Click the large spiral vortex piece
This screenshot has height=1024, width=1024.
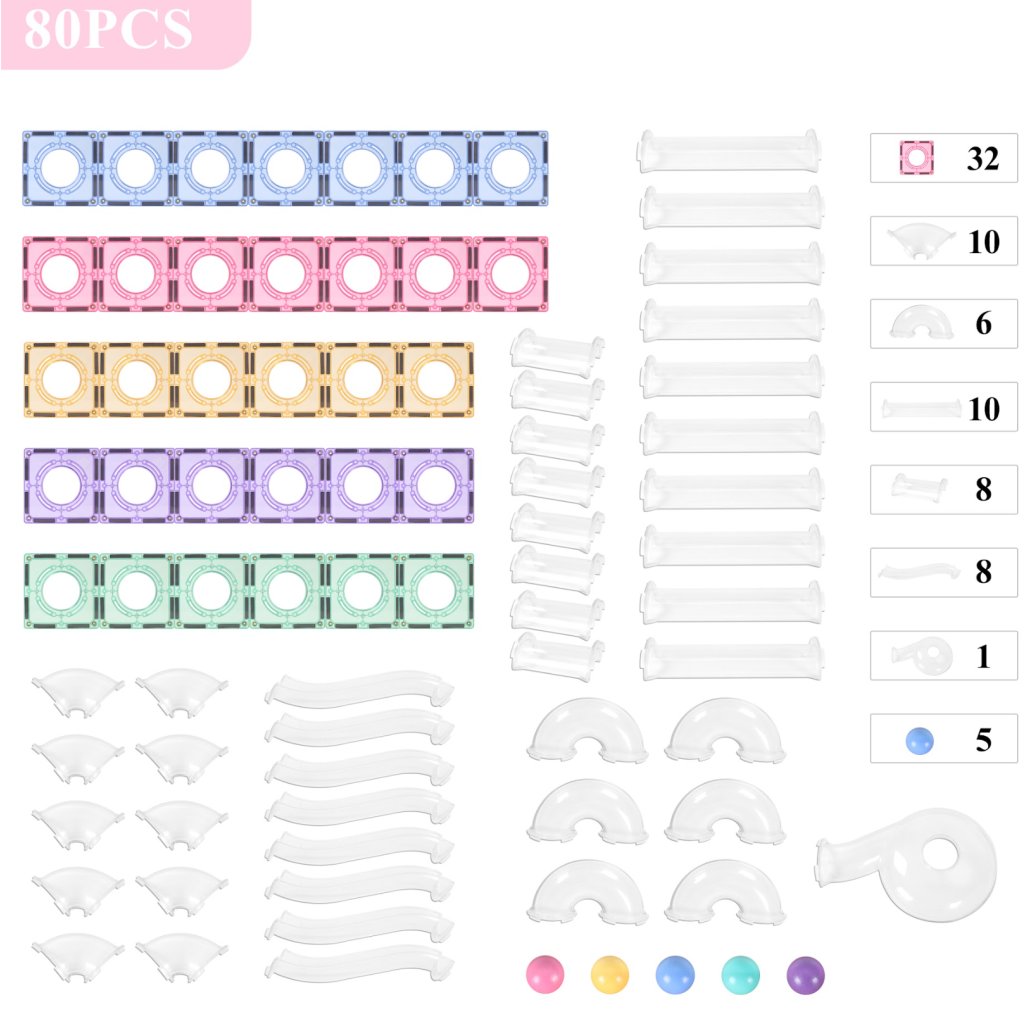(912, 863)
